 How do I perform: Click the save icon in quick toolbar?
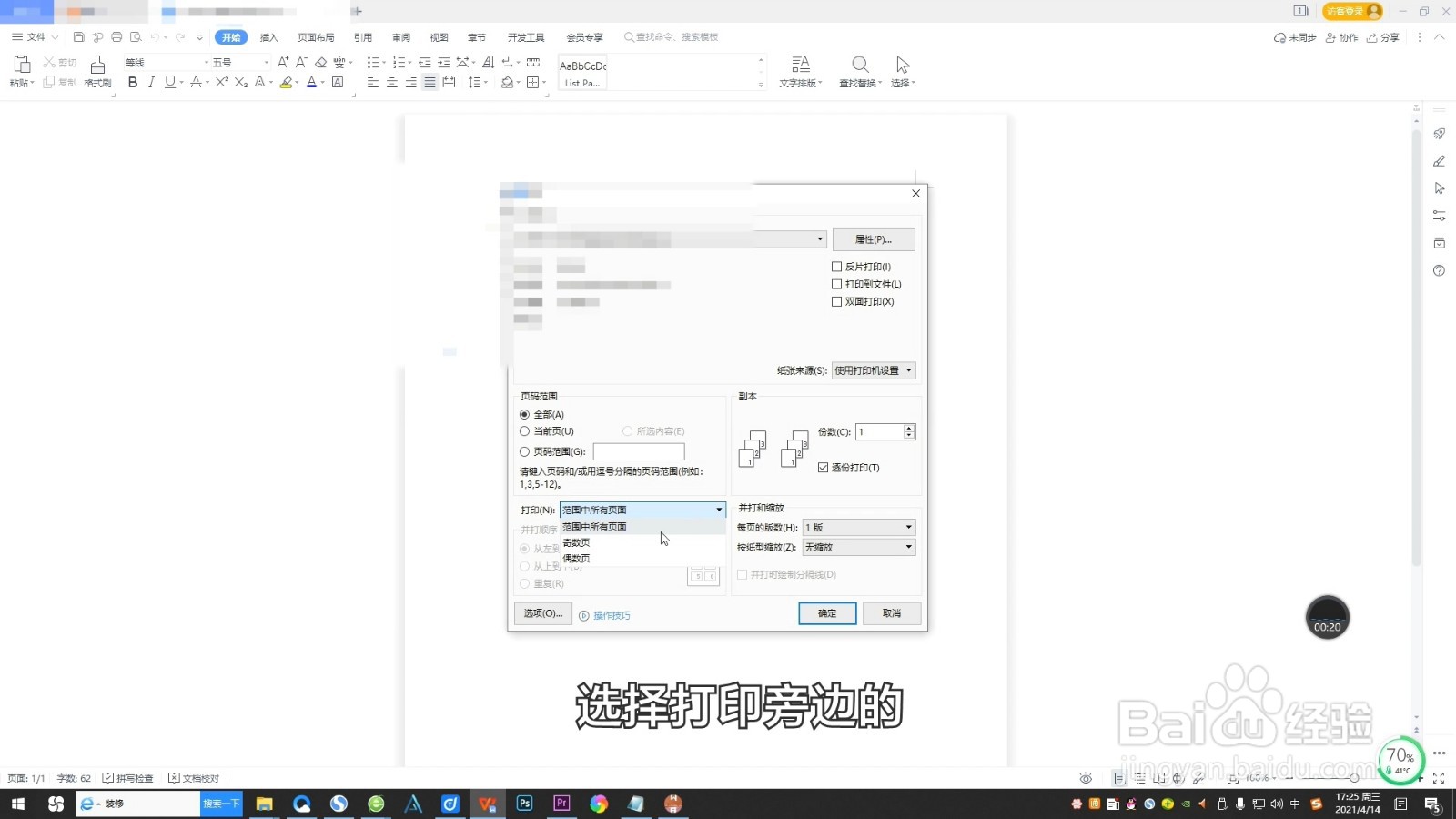pos(78,37)
